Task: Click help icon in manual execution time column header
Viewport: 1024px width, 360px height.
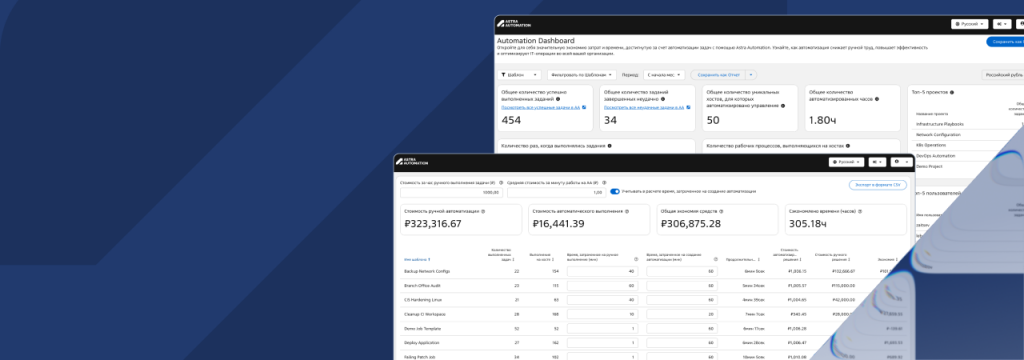Action: click(636, 259)
